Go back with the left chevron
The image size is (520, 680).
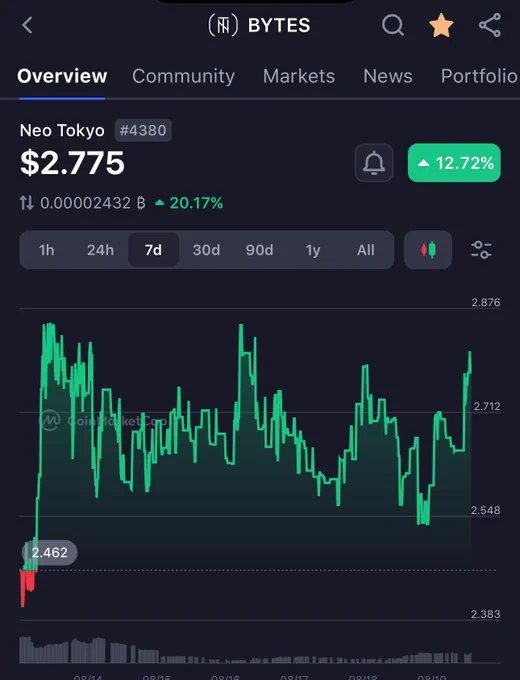click(27, 25)
